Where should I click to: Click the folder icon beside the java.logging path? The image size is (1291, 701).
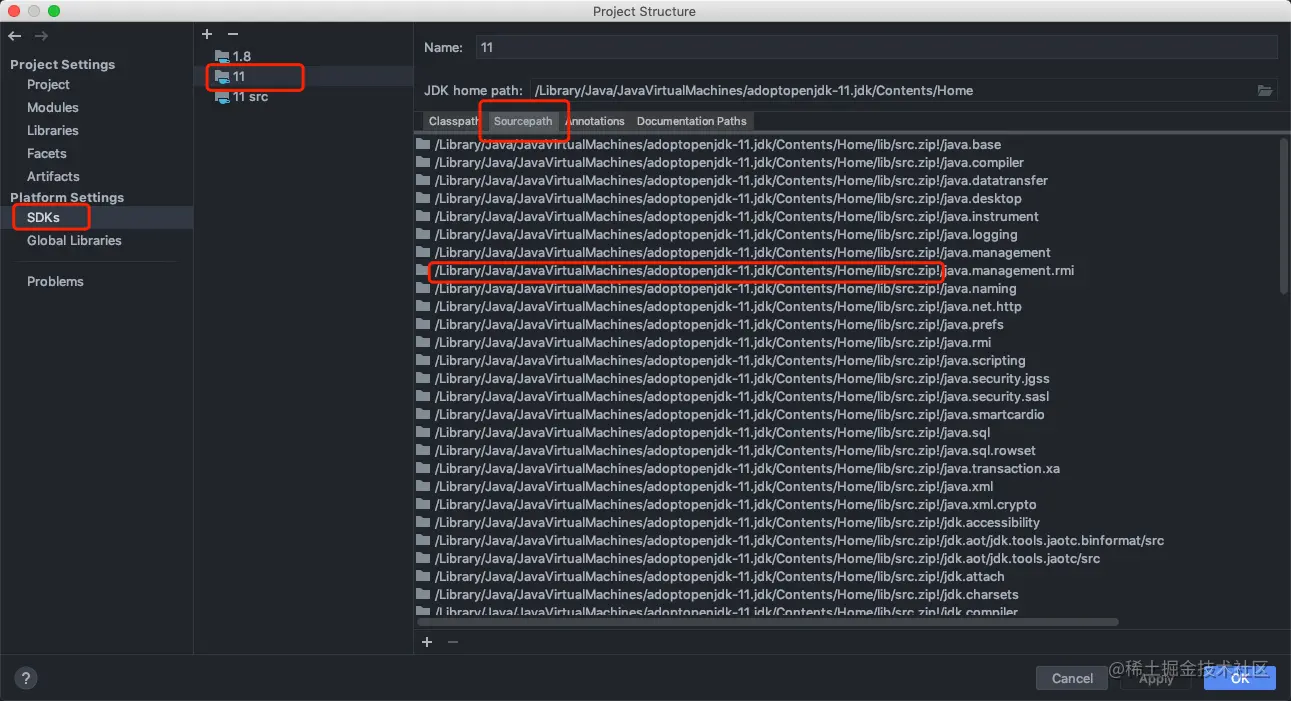[423, 234]
